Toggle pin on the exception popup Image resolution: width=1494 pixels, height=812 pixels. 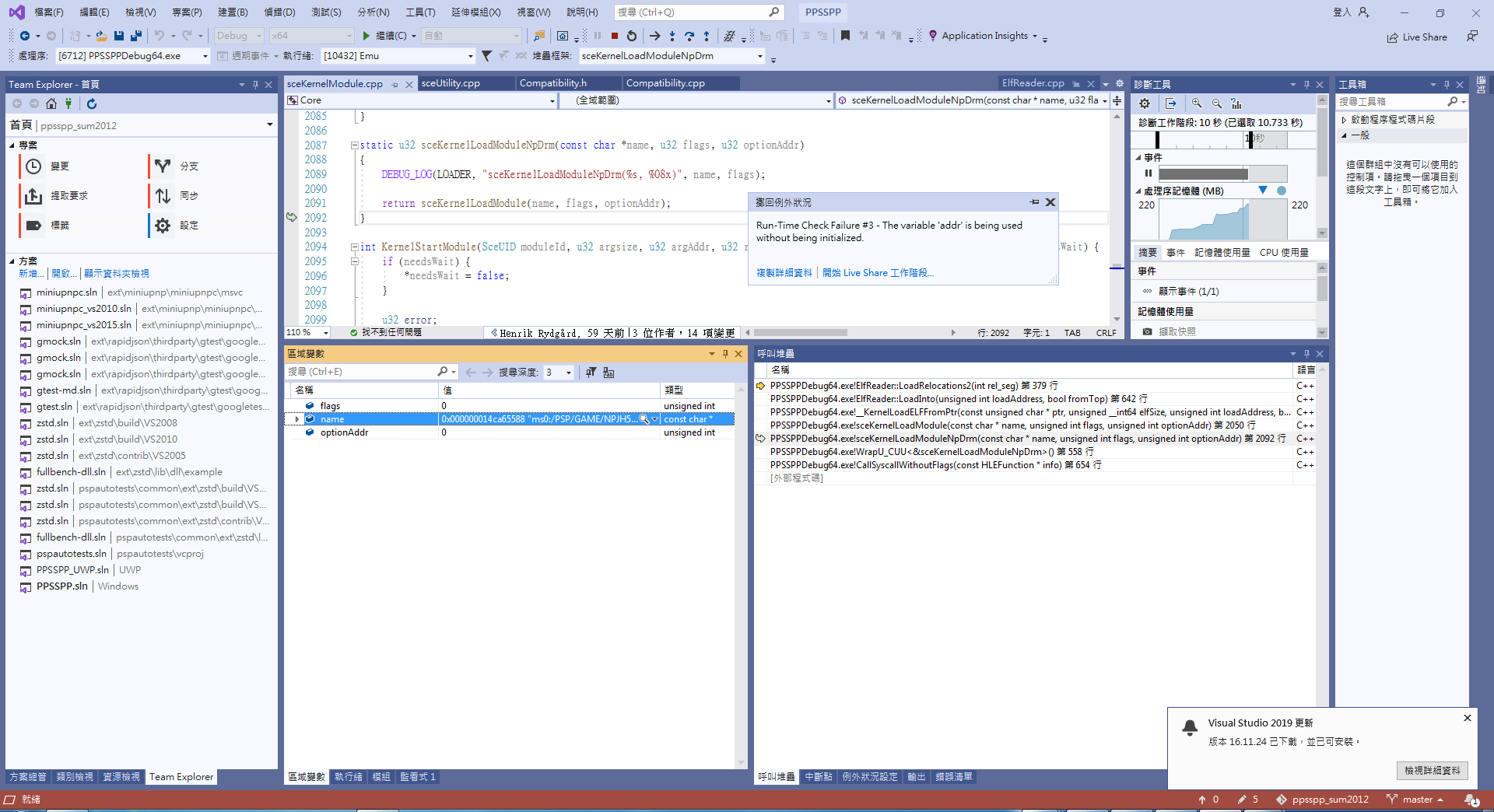[x=1034, y=202]
